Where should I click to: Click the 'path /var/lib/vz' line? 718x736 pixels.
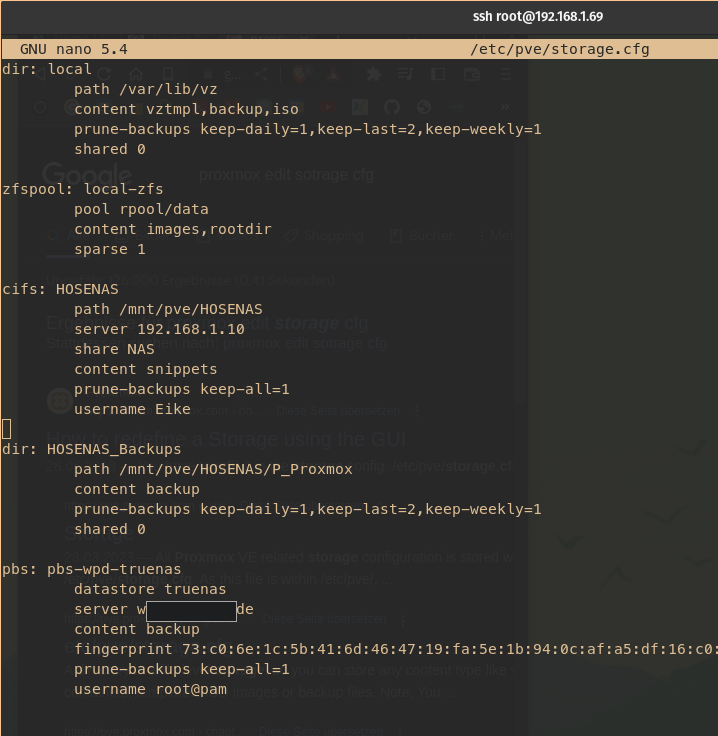point(145,89)
